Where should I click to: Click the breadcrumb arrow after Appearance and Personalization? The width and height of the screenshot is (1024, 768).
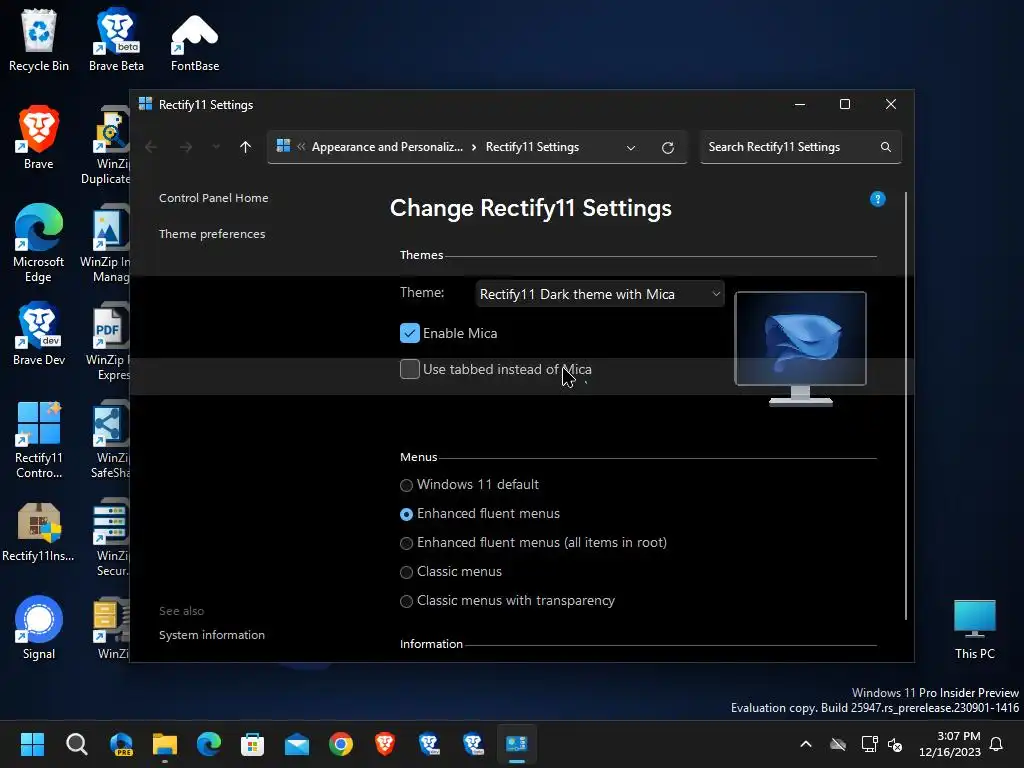pos(474,147)
